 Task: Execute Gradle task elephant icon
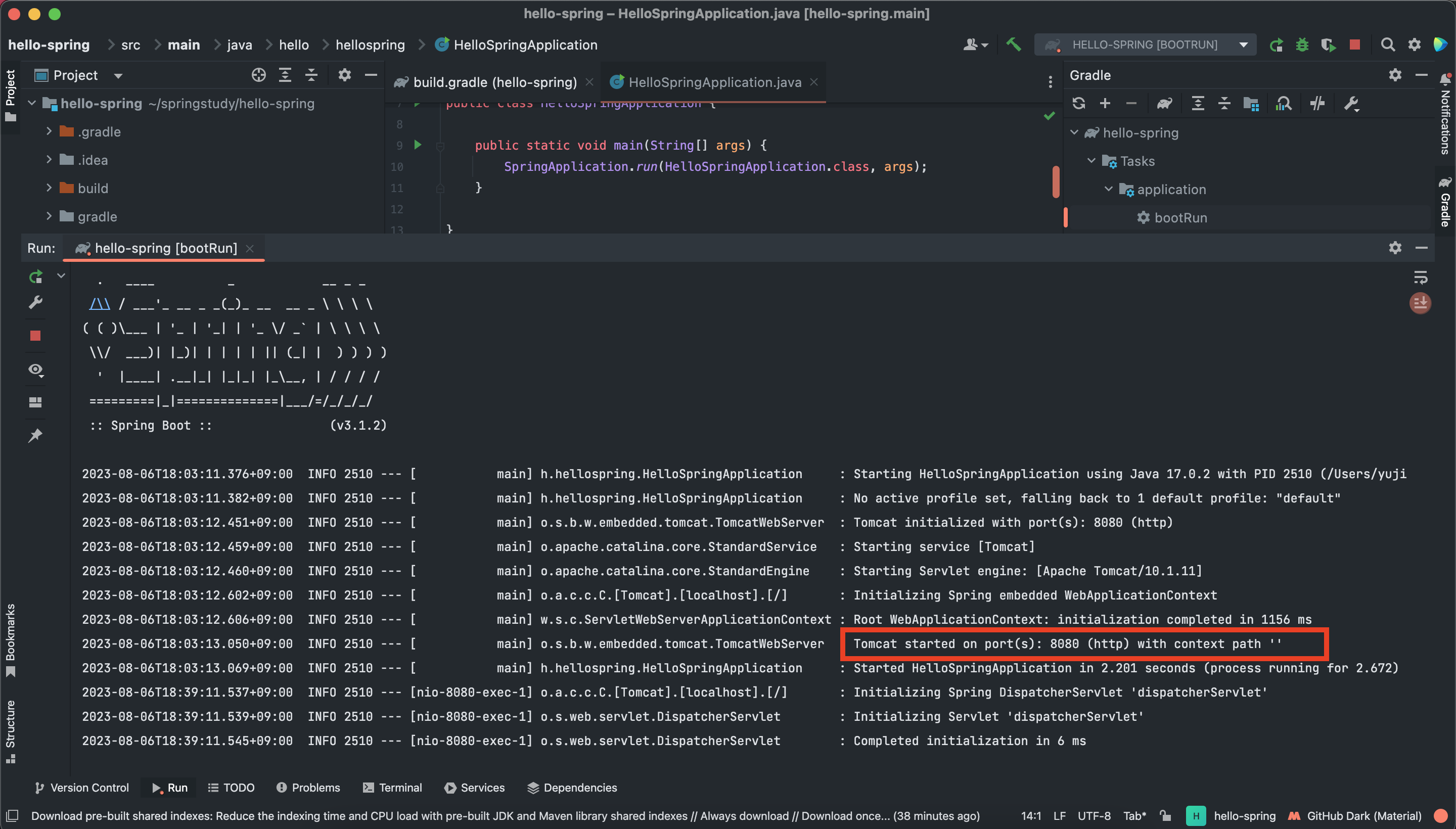[x=1164, y=104]
